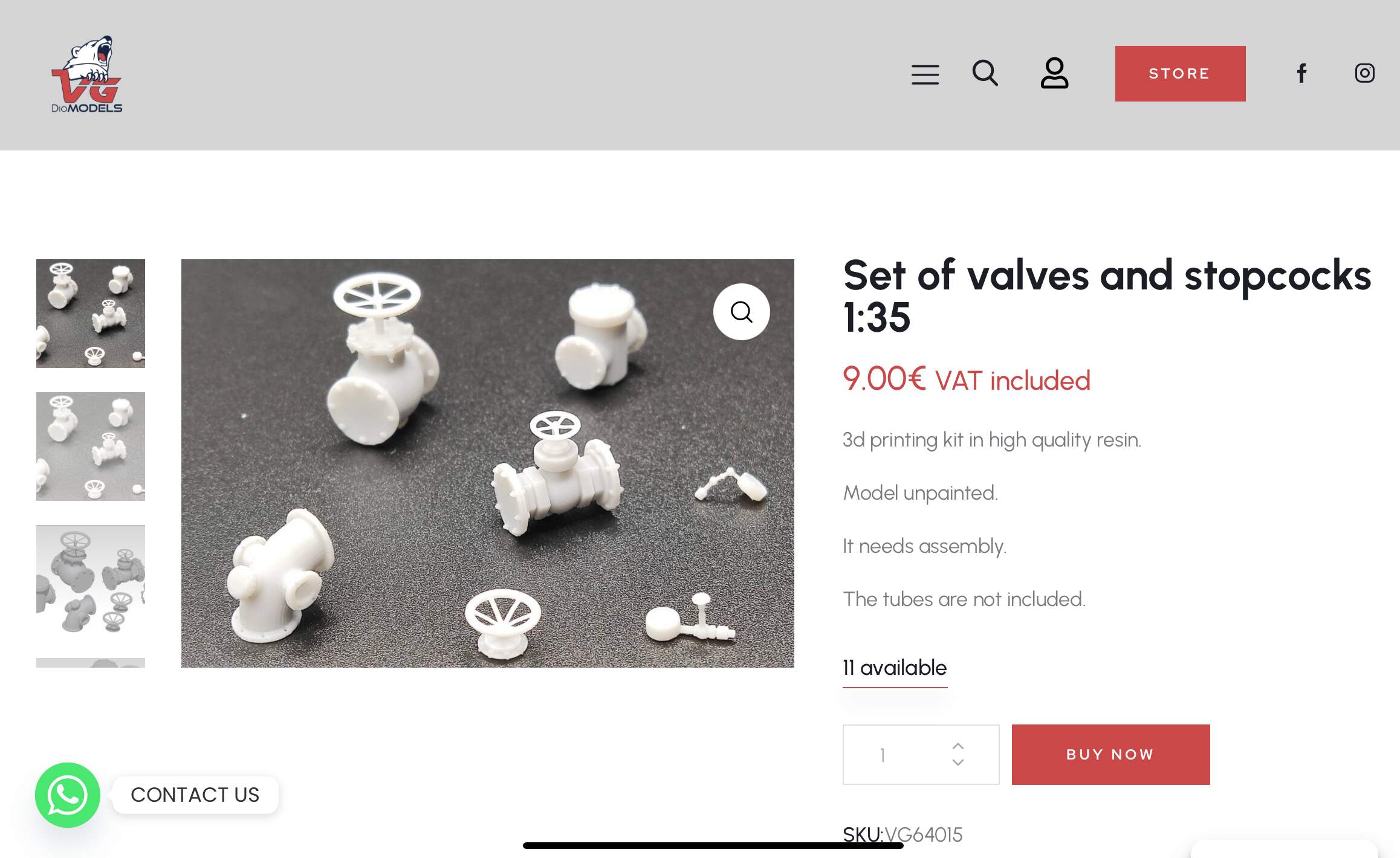Click the BUY NOW button
This screenshot has height=858, width=1400.
point(1110,755)
